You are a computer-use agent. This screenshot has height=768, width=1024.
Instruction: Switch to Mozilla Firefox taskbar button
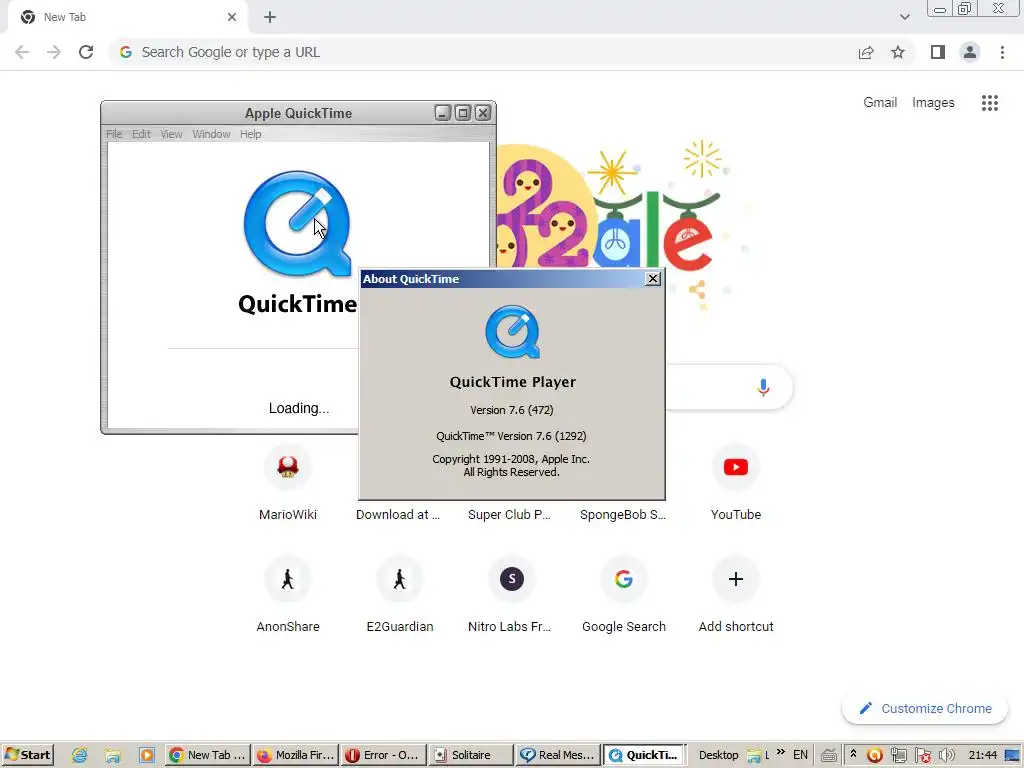295,755
